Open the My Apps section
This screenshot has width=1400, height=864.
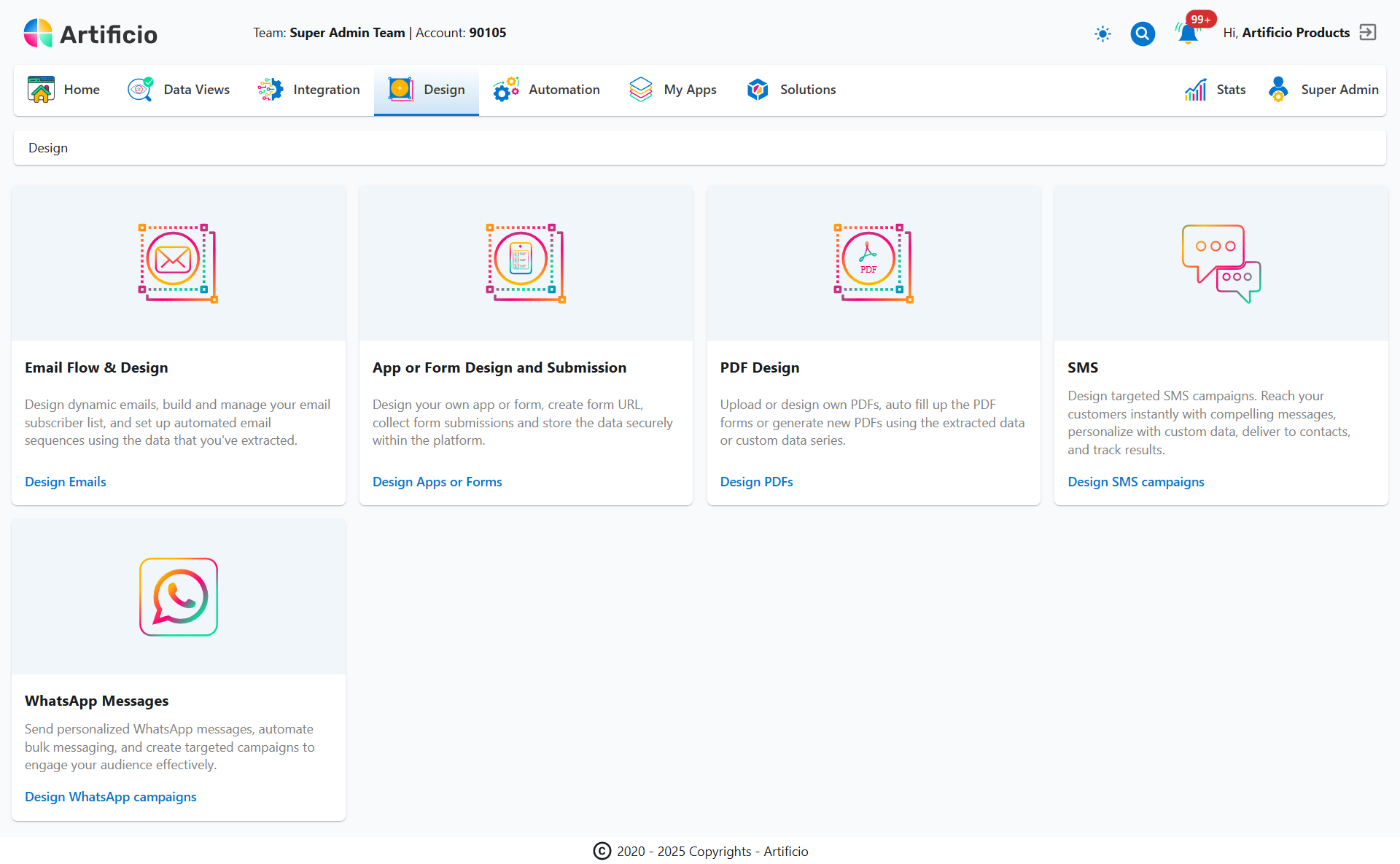pos(672,89)
